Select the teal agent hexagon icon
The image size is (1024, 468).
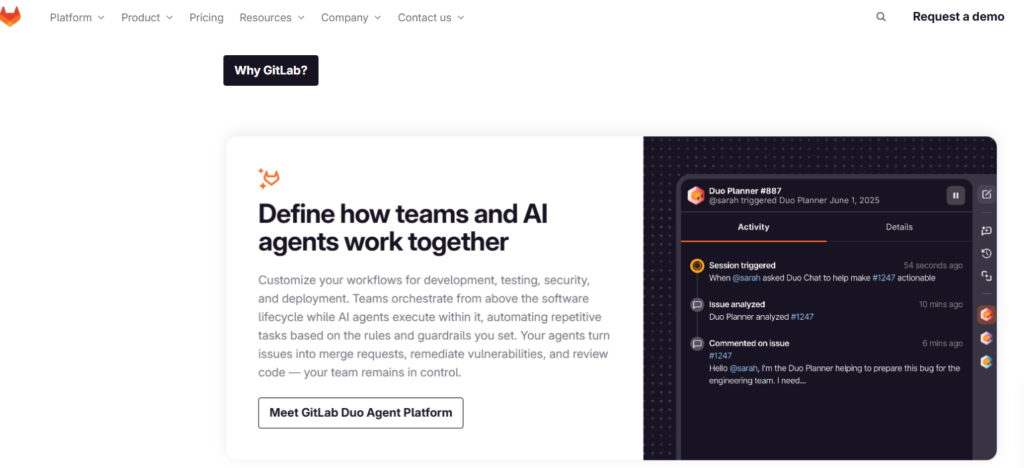986,362
